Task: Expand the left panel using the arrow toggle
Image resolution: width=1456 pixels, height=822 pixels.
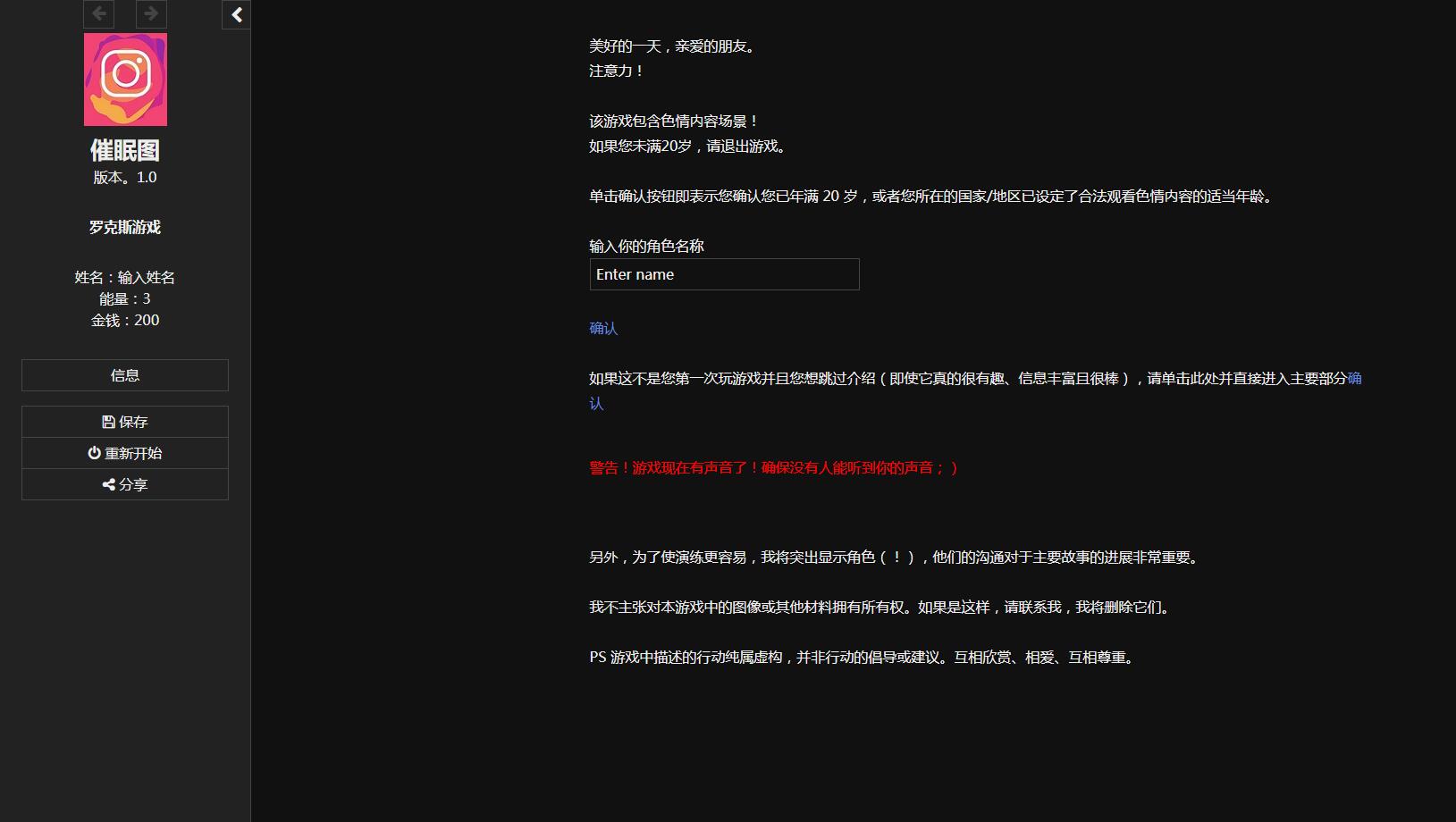Action: click(x=236, y=14)
